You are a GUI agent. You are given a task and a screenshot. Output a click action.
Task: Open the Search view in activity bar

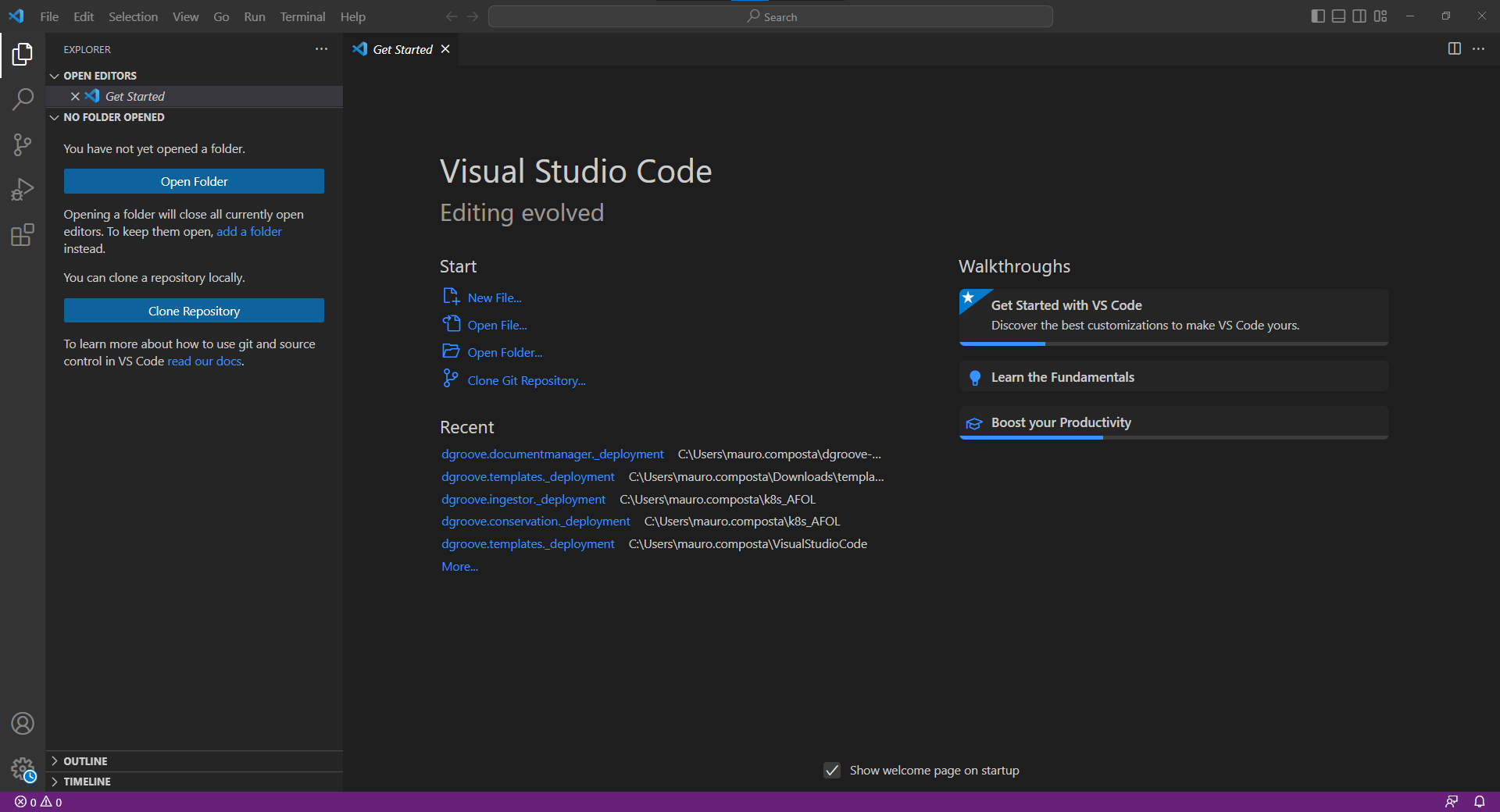pyautogui.click(x=23, y=99)
